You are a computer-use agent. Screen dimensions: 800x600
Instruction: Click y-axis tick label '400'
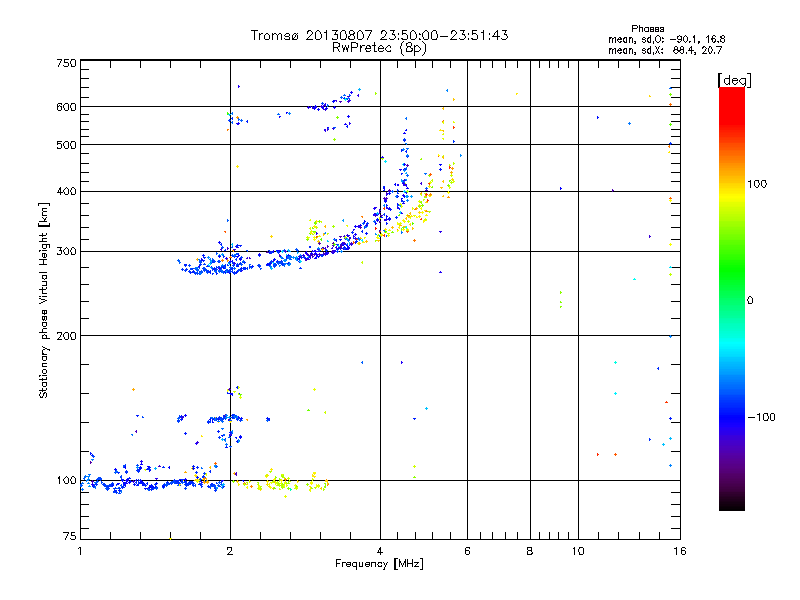click(66, 192)
